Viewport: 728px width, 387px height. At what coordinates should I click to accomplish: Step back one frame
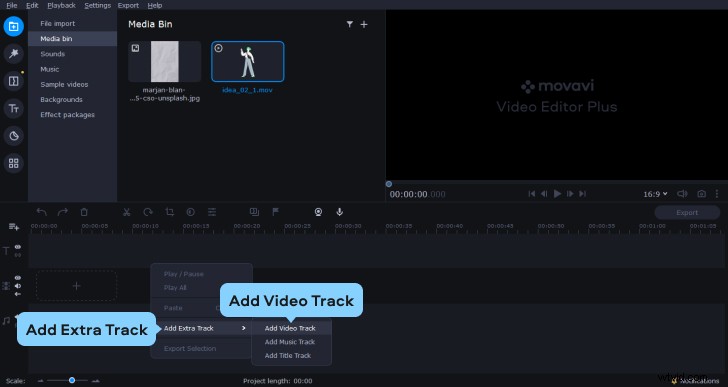pyautogui.click(x=544, y=194)
